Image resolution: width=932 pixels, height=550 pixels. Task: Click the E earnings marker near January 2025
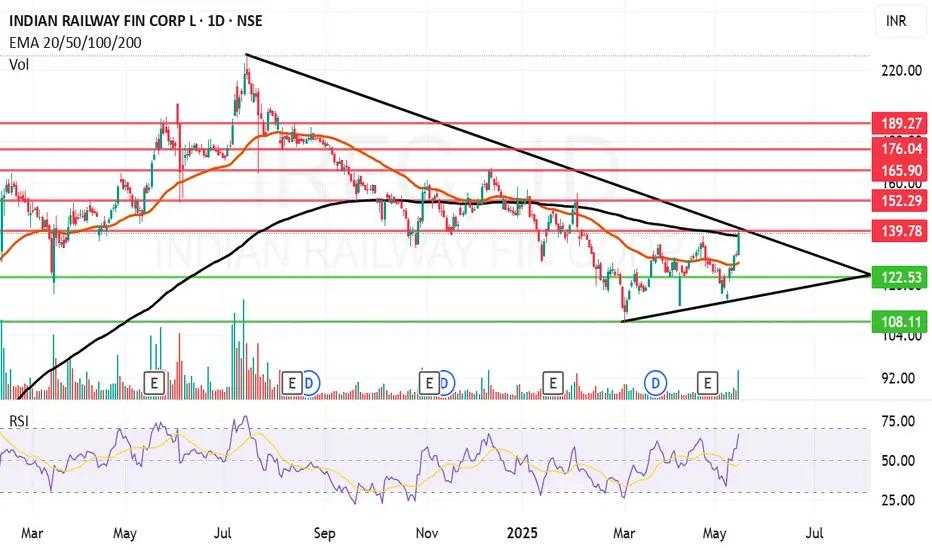(x=553, y=384)
